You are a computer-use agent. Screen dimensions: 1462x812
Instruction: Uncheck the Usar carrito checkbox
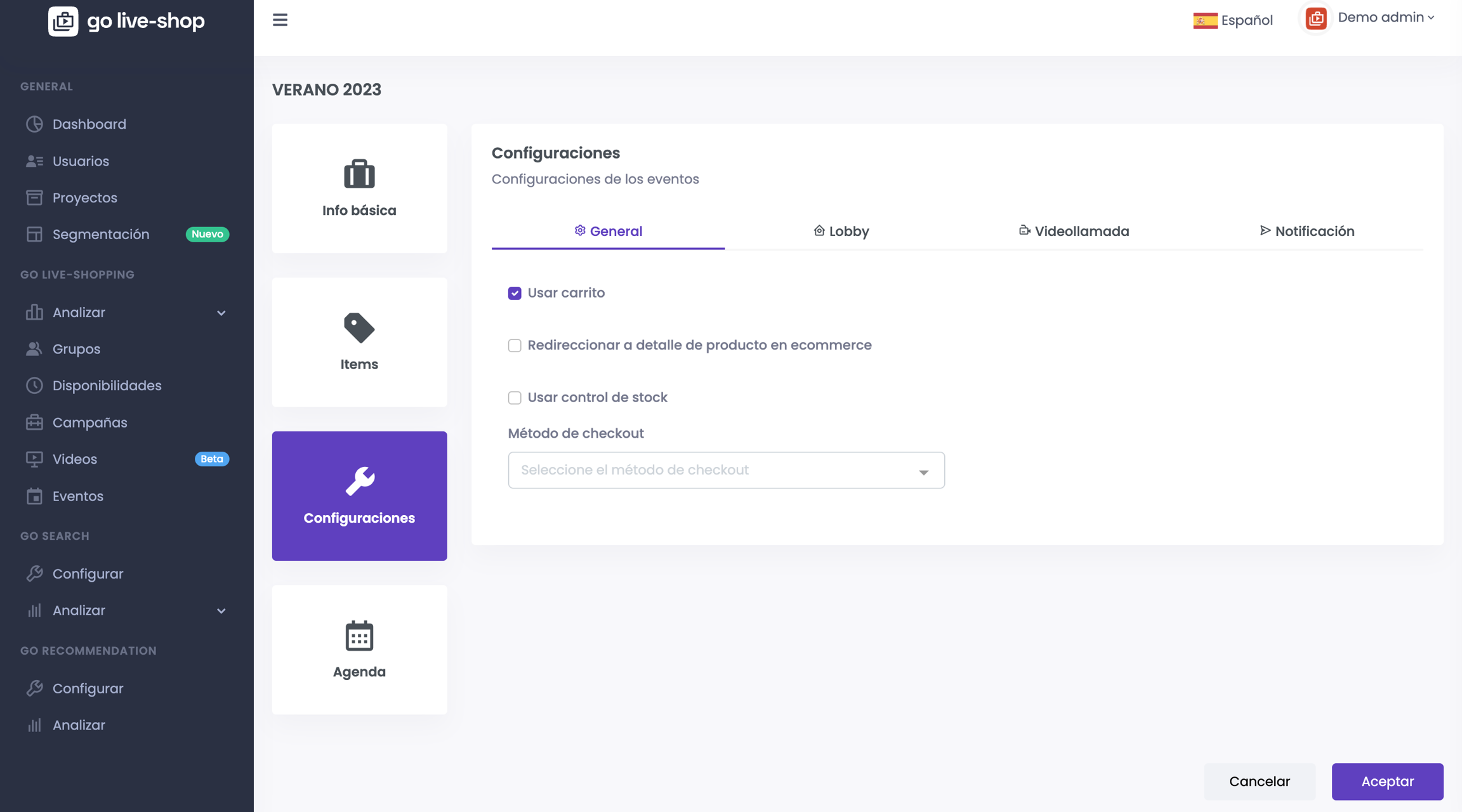[515, 293]
